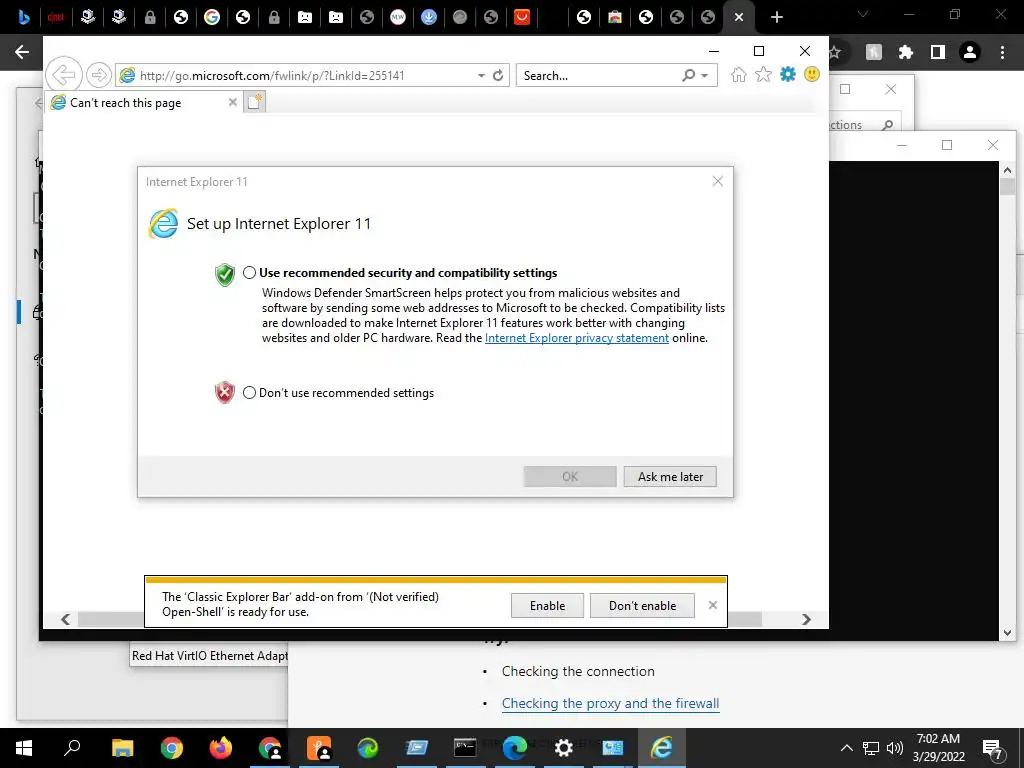The height and width of the screenshot is (768, 1024).
Task: Click the Chrome bookmark star icon
Action: pyautogui.click(x=835, y=52)
